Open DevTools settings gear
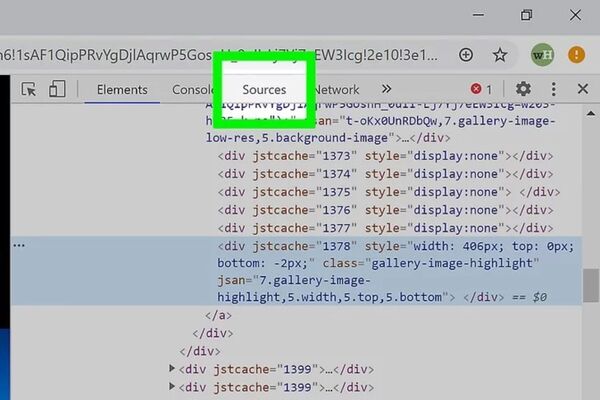 tap(523, 90)
